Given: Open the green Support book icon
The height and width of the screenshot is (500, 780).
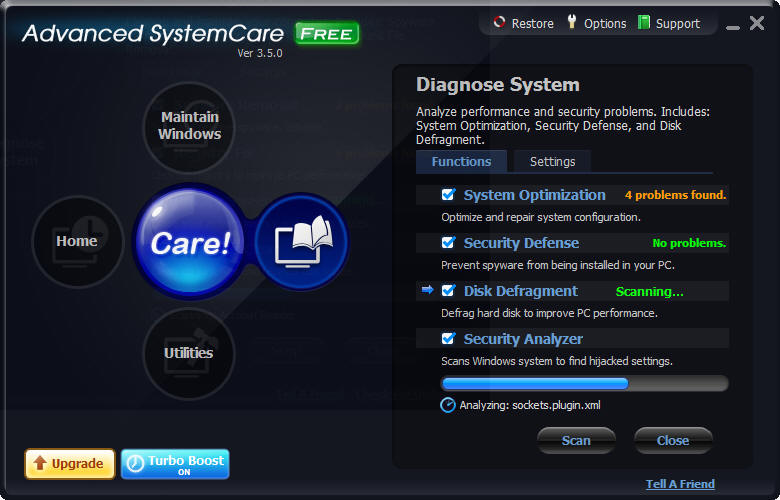Looking at the screenshot, I should [644, 22].
